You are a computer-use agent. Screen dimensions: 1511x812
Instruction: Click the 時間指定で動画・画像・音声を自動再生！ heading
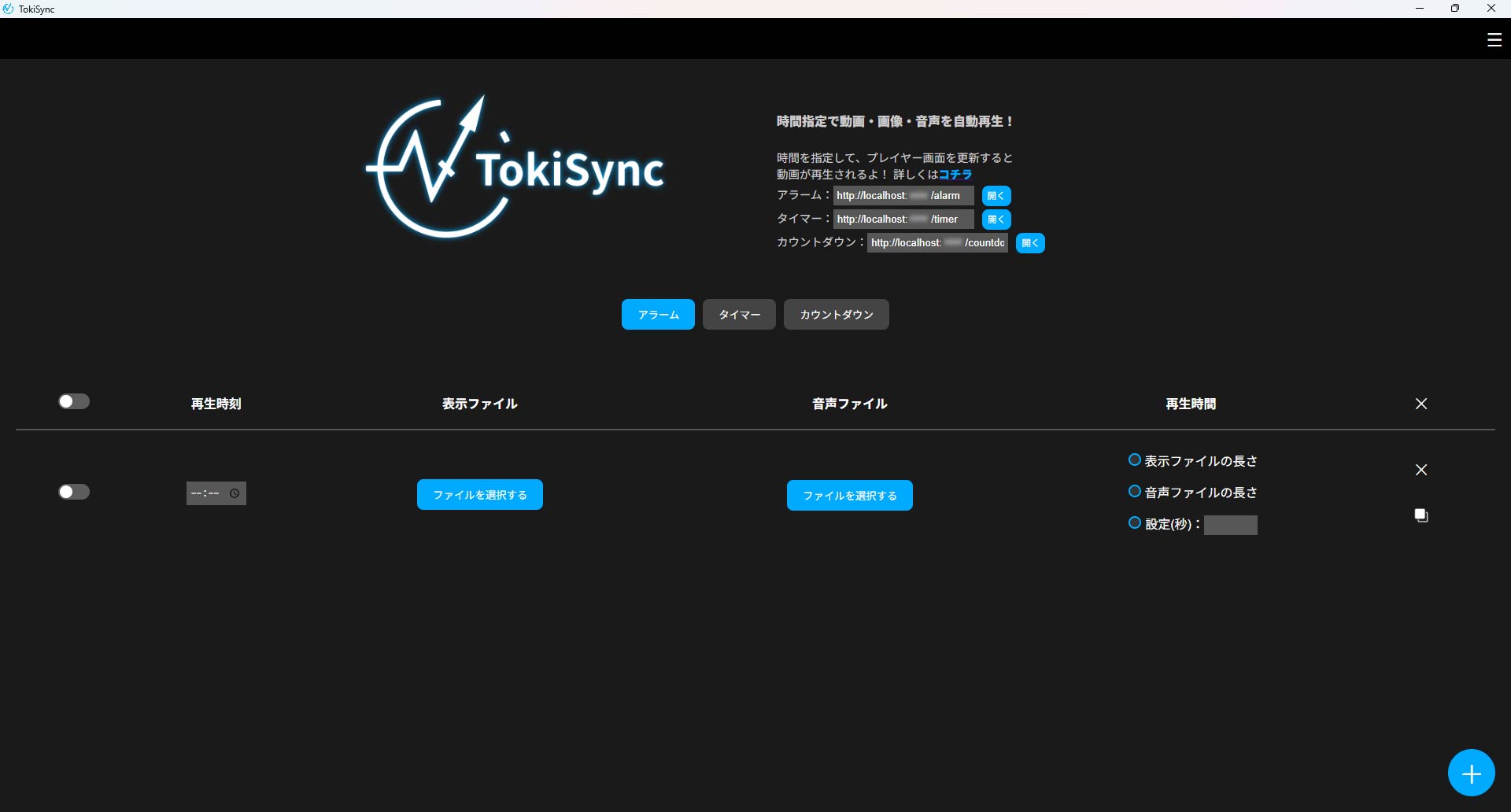pos(896,121)
